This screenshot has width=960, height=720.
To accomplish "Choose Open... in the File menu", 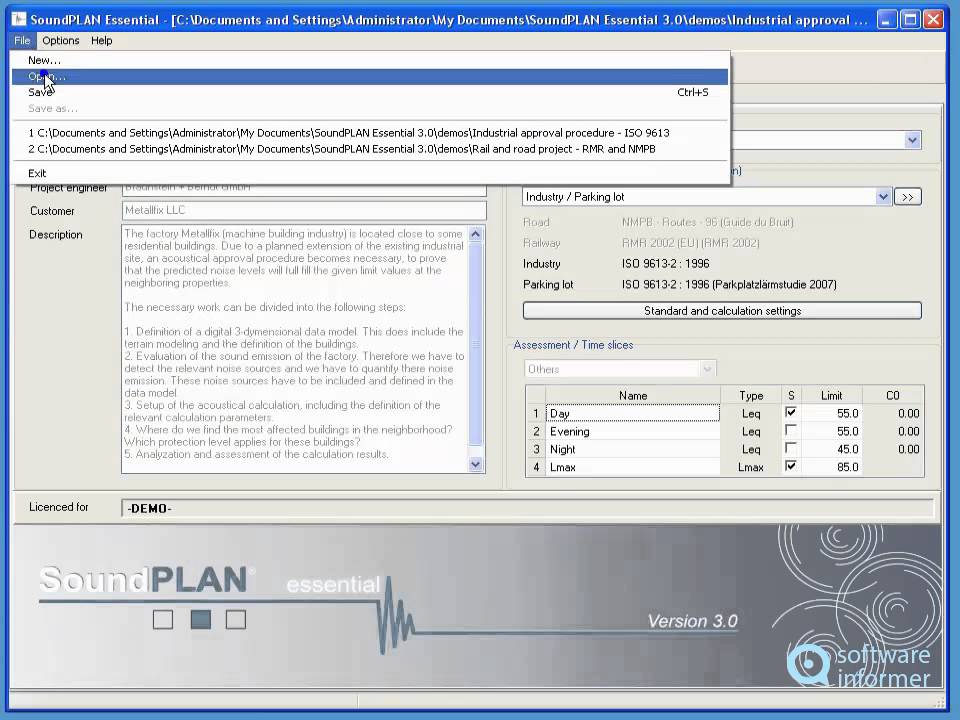I will point(370,77).
